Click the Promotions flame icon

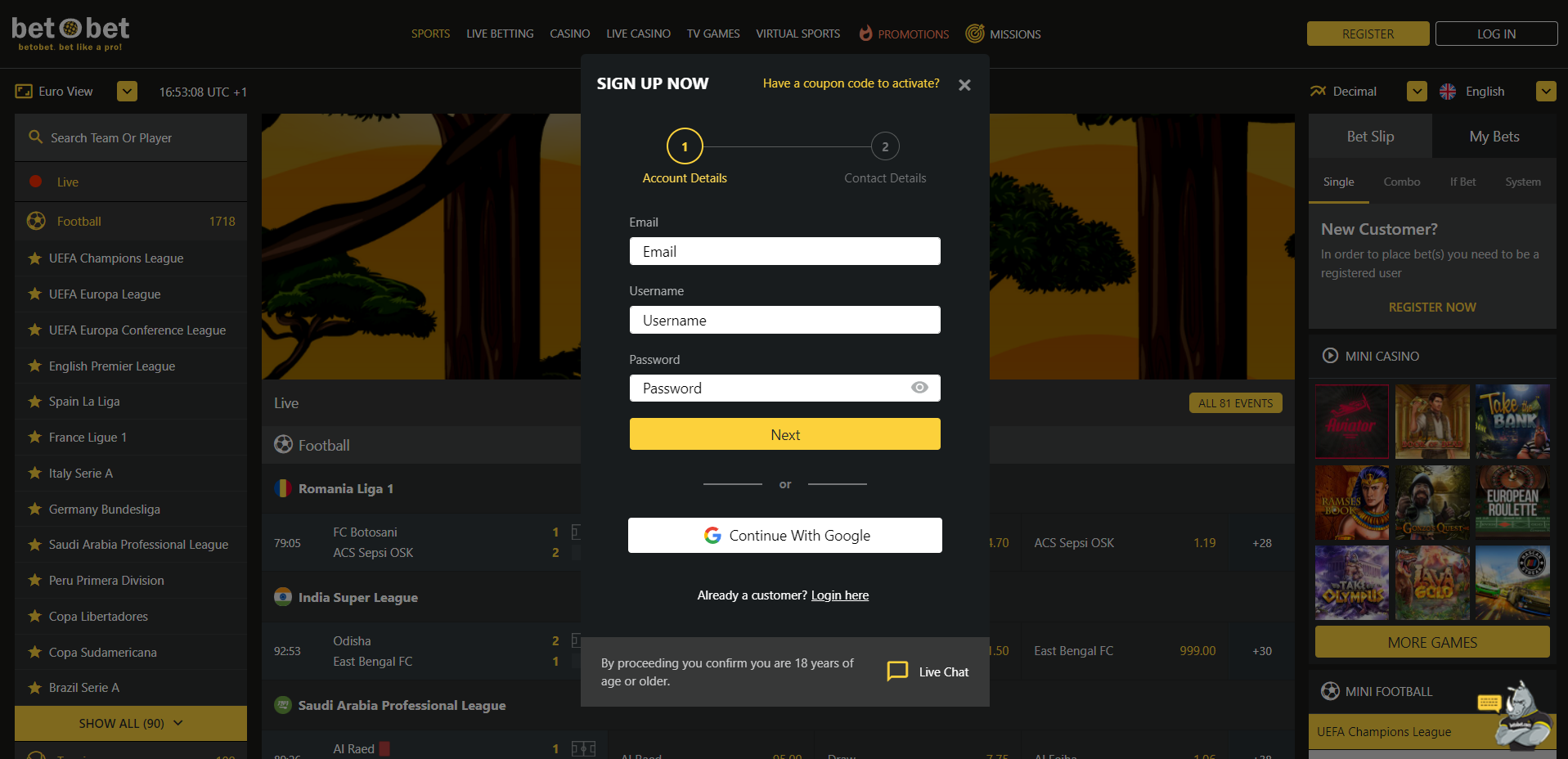[x=865, y=34]
